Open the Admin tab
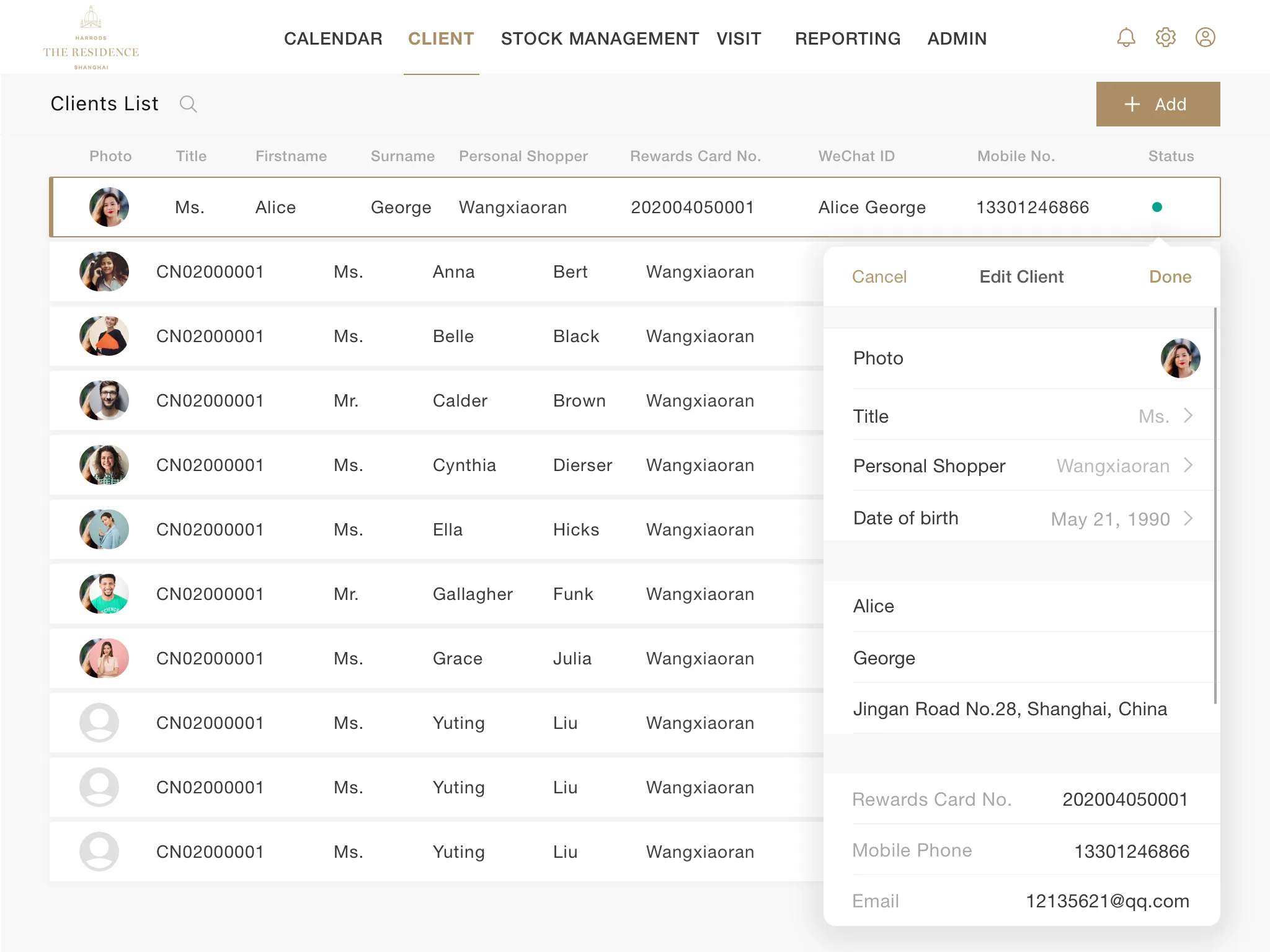 click(957, 38)
